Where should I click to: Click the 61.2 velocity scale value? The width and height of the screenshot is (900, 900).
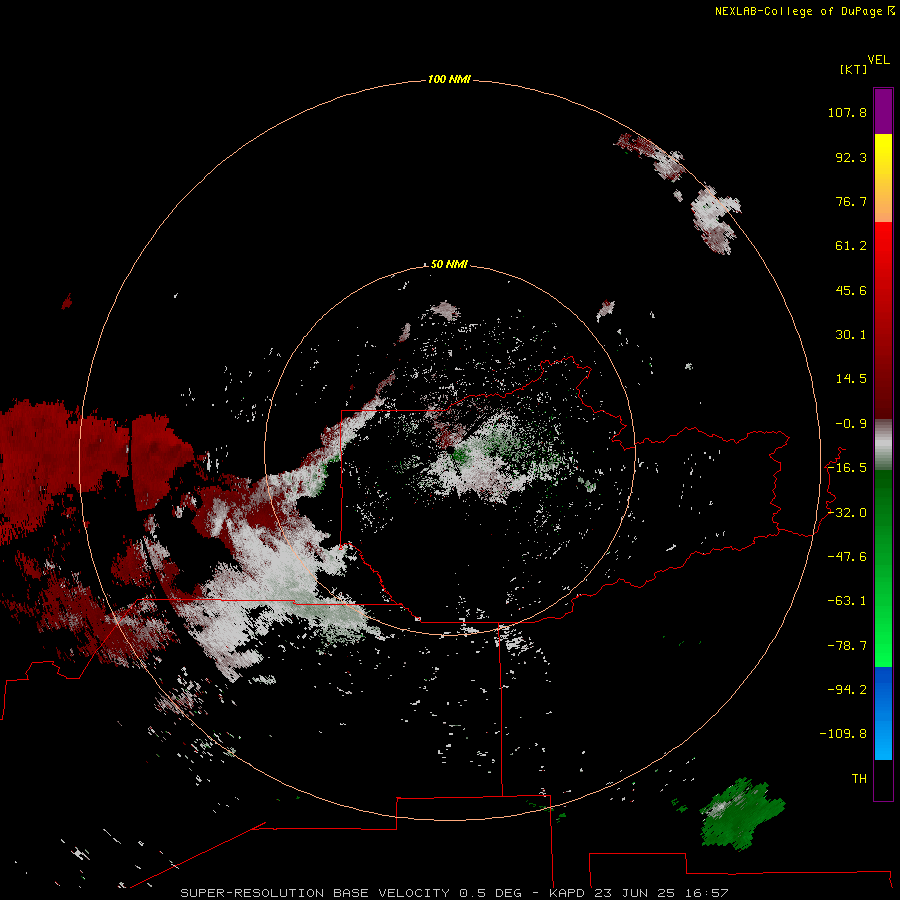(851, 246)
